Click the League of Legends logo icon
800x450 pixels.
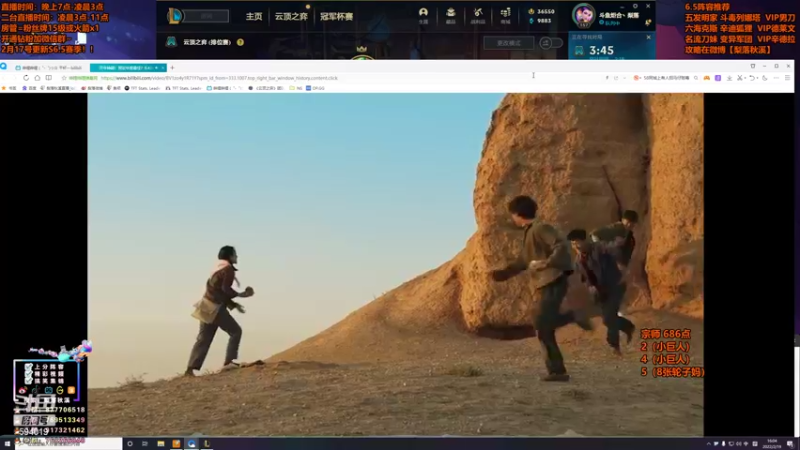(174, 16)
